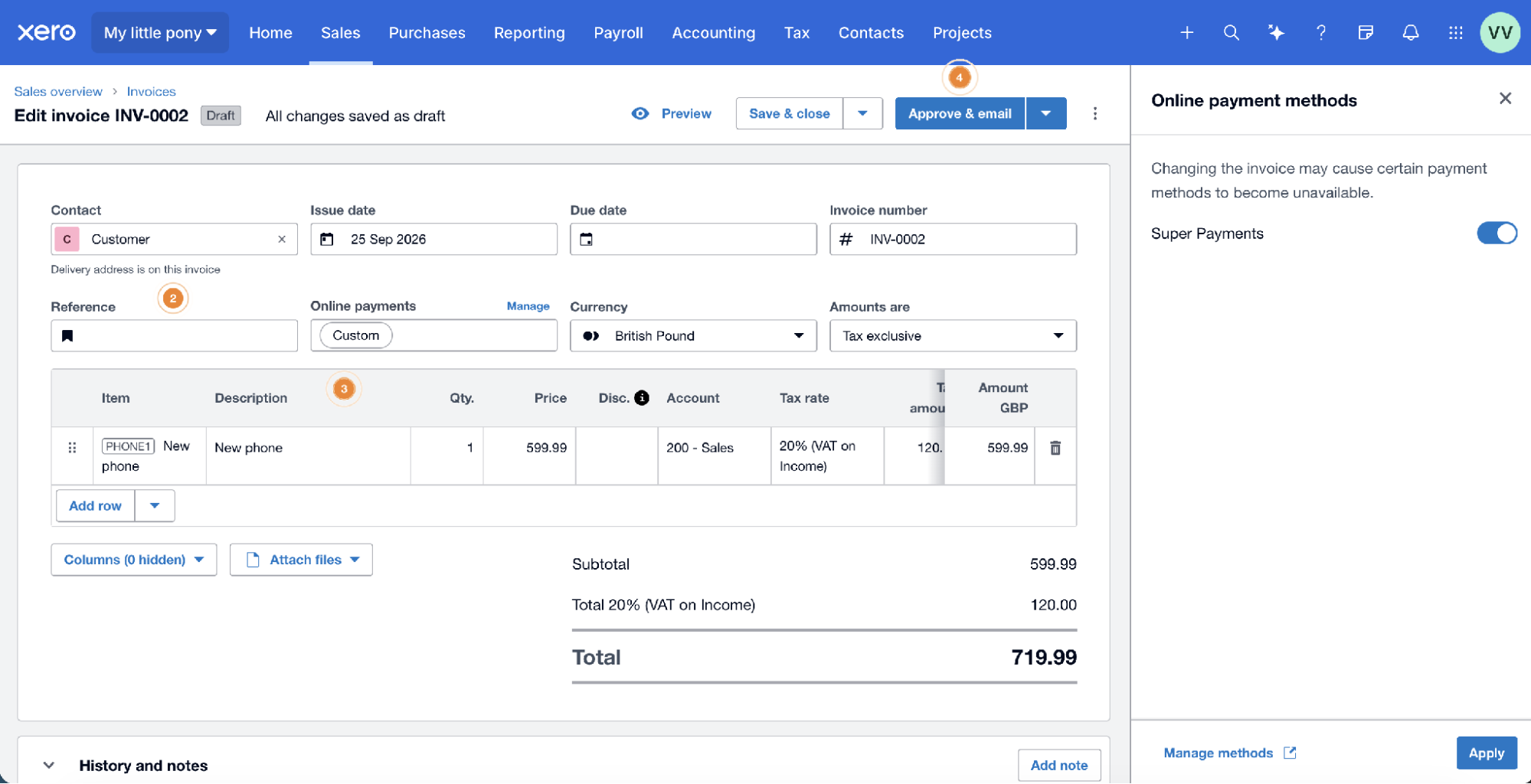Viewport: 1531px width, 784px height.
Task: Click the Invoice number field INV-0002
Action: point(953,239)
